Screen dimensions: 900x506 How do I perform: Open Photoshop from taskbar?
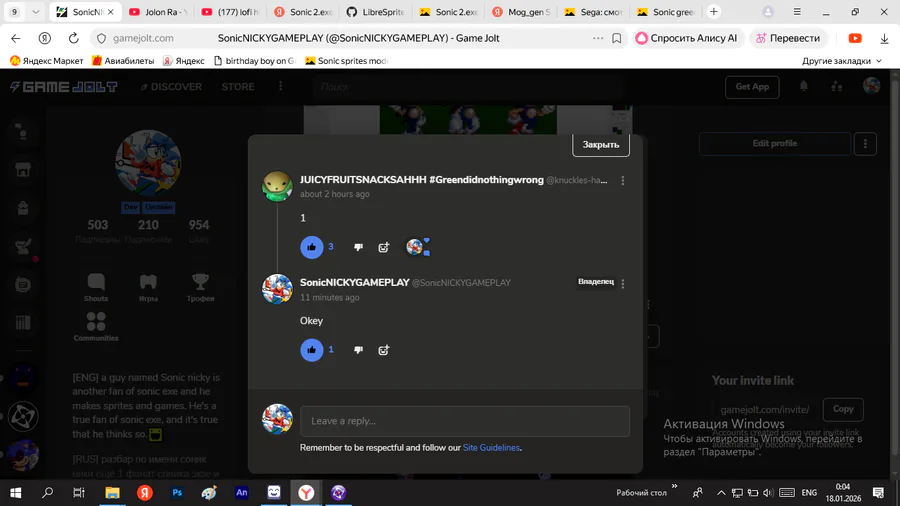177,493
